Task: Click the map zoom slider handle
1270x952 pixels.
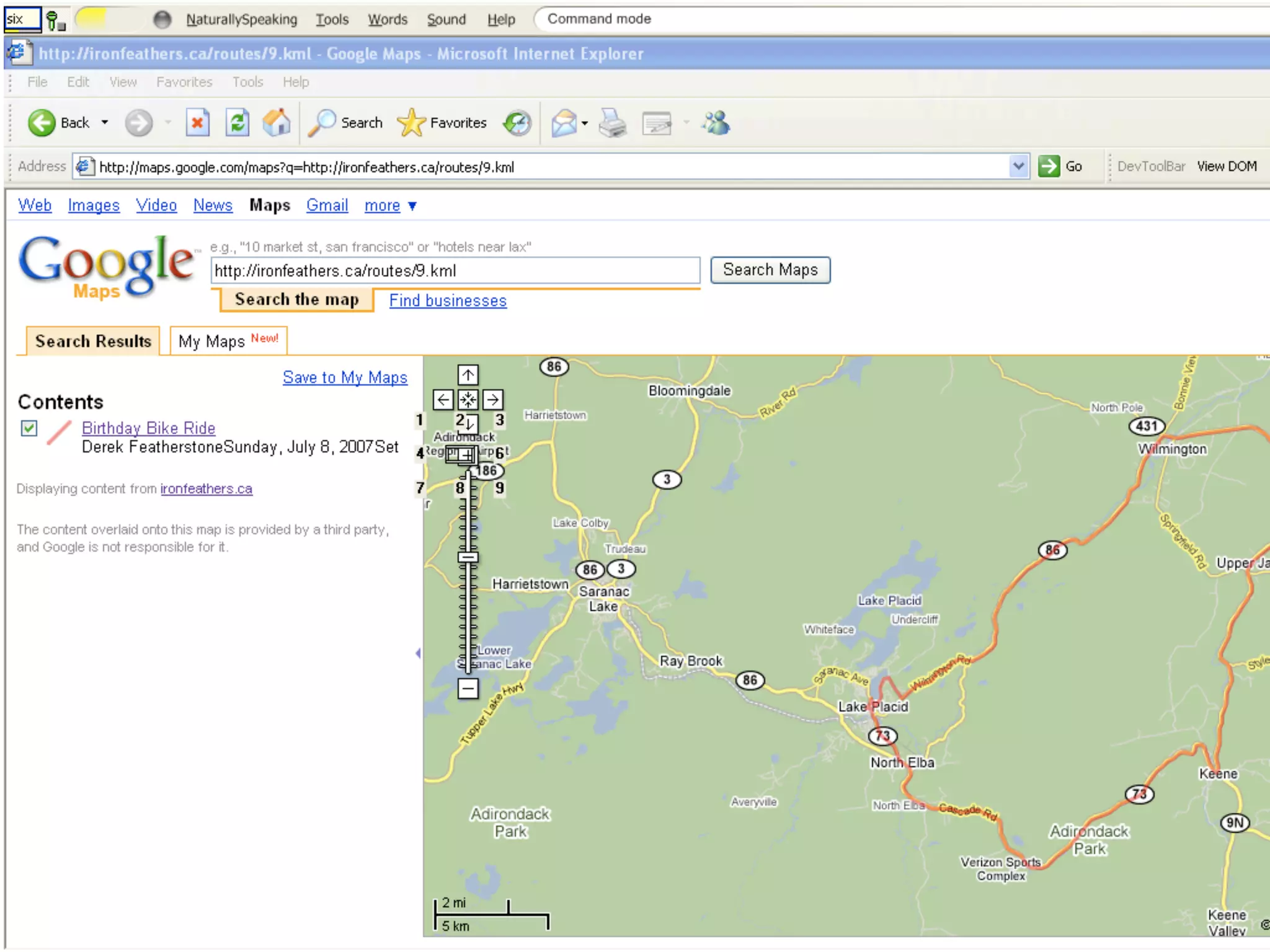Action: [468, 557]
